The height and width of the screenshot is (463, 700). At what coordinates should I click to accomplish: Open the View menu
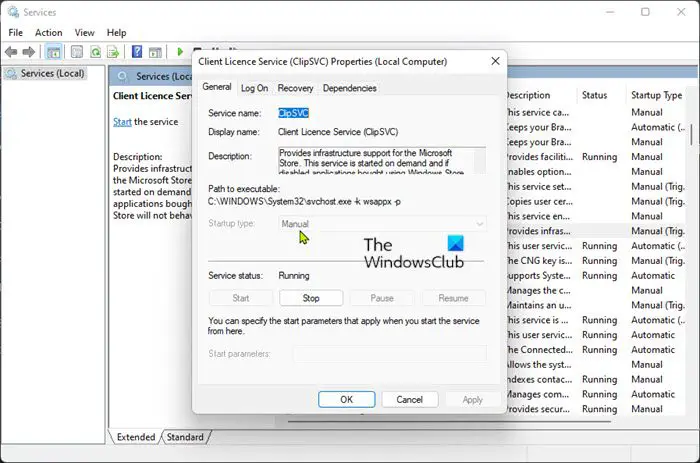pyautogui.click(x=84, y=33)
